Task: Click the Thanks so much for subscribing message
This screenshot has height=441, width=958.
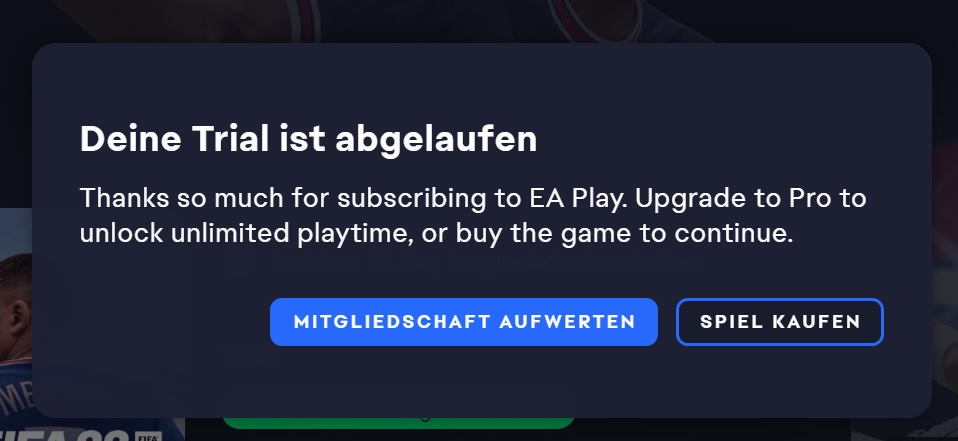Action: 473,216
